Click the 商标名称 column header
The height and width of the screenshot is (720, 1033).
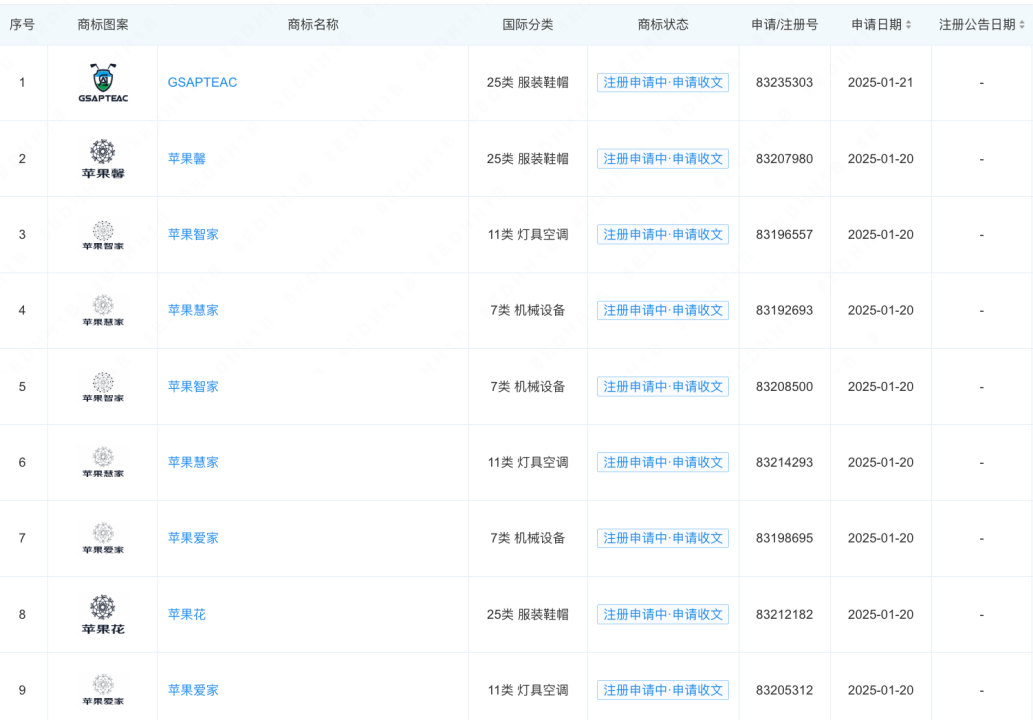[312, 25]
